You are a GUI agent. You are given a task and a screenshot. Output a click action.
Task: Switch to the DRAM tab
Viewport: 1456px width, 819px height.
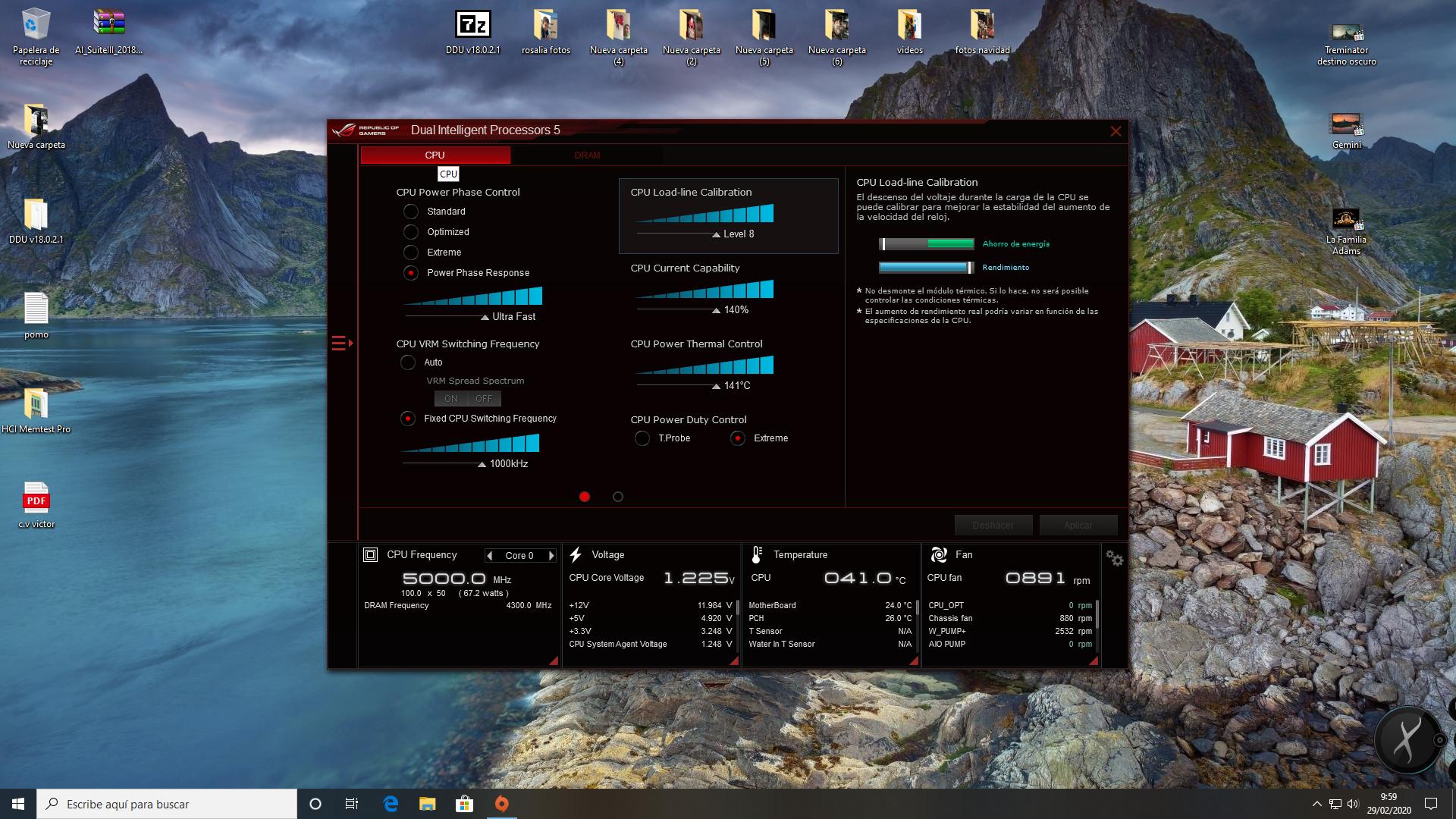(587, 155)
